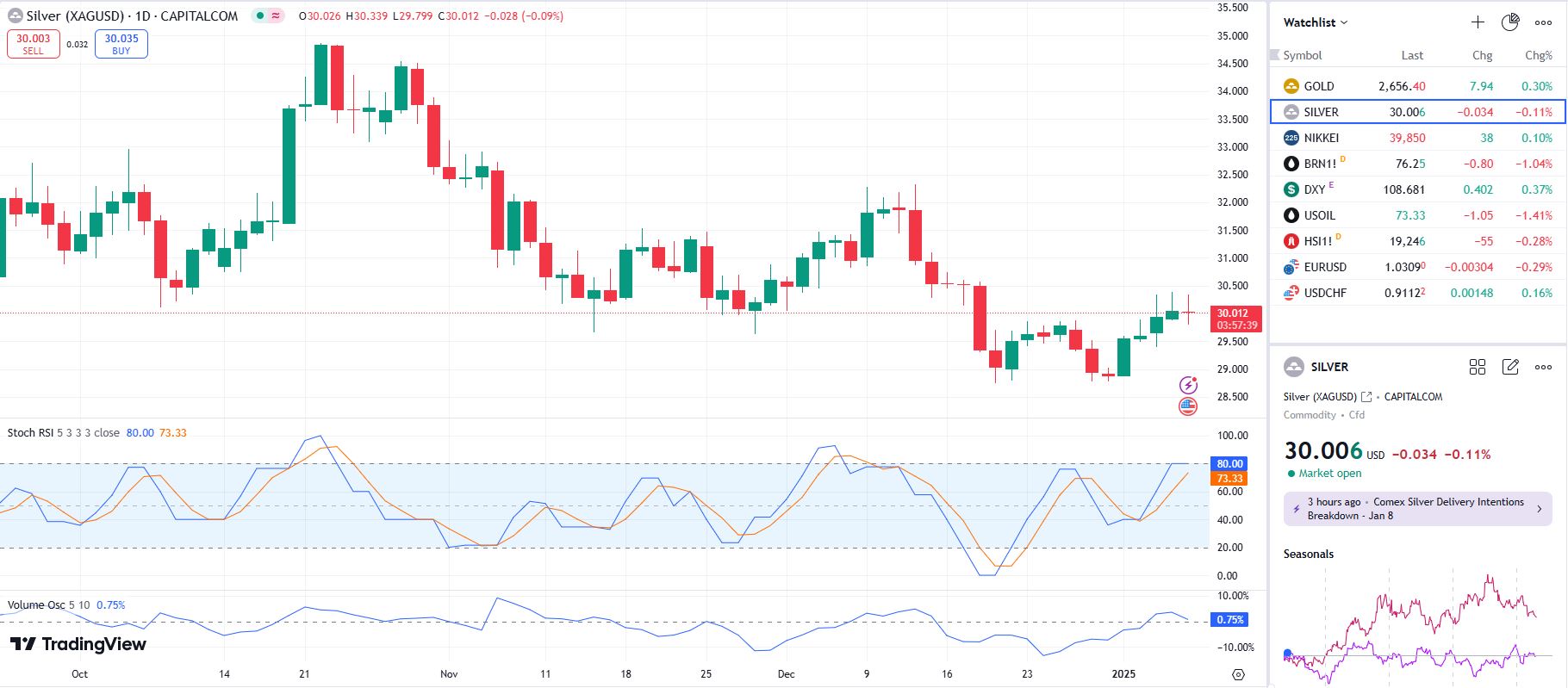
Task: Click the add symbol plus icon in Watchlist
Action: coord(1478,22)
